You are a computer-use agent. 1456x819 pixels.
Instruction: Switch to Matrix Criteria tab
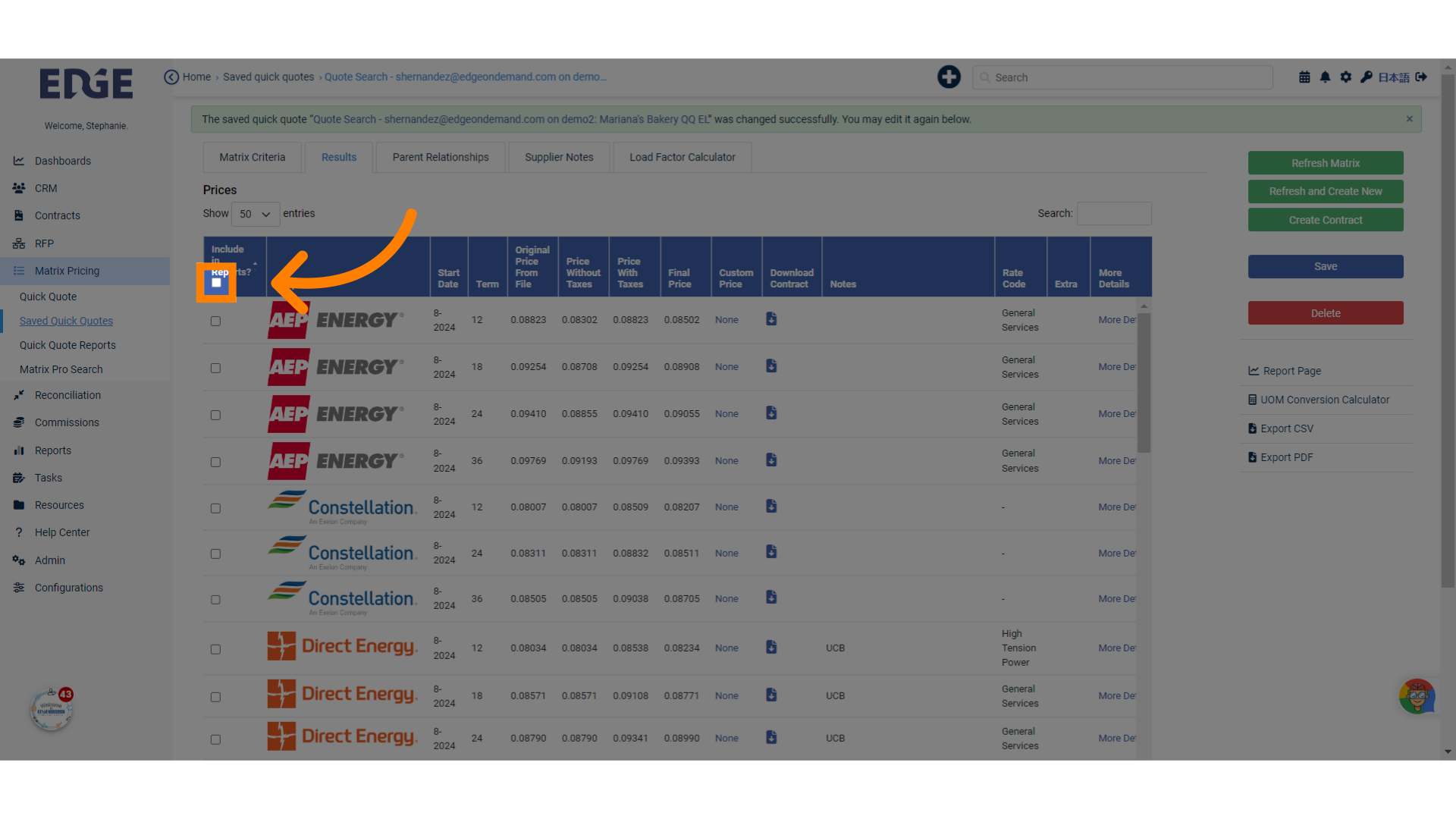(x=253, y=157)
